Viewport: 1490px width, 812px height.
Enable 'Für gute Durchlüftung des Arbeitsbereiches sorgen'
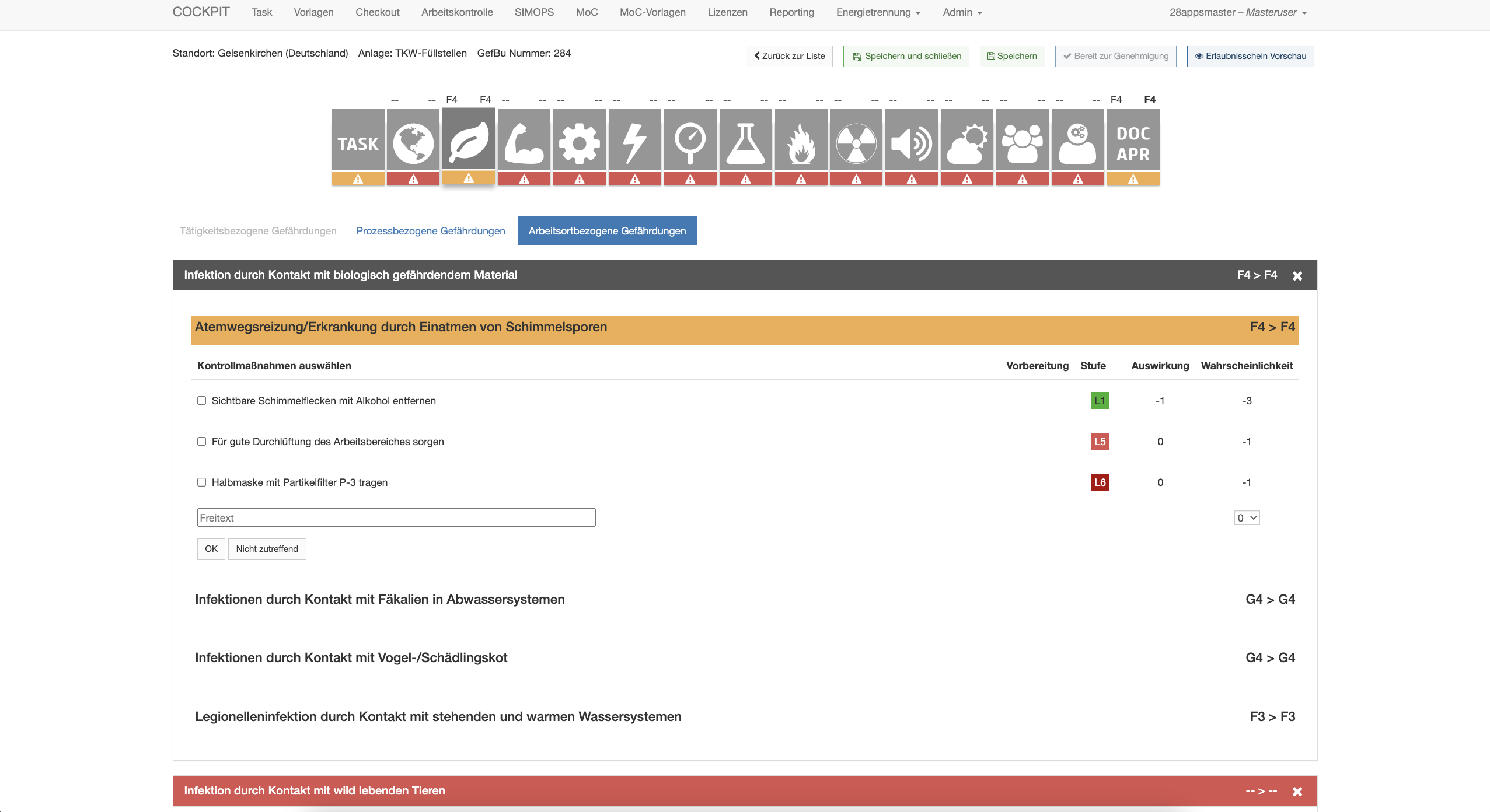tap(202, 442)
